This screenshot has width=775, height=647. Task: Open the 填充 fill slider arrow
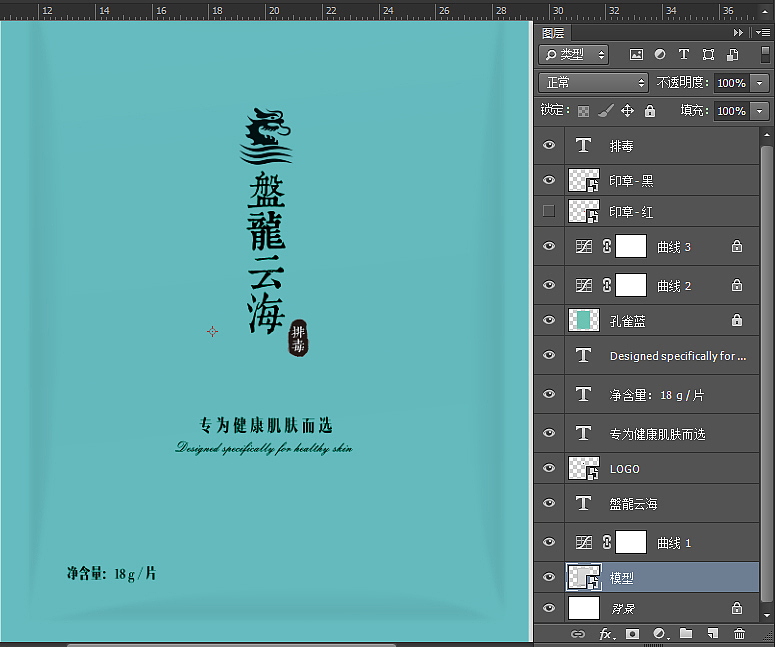pyautogui.click(x=760, y=111)
